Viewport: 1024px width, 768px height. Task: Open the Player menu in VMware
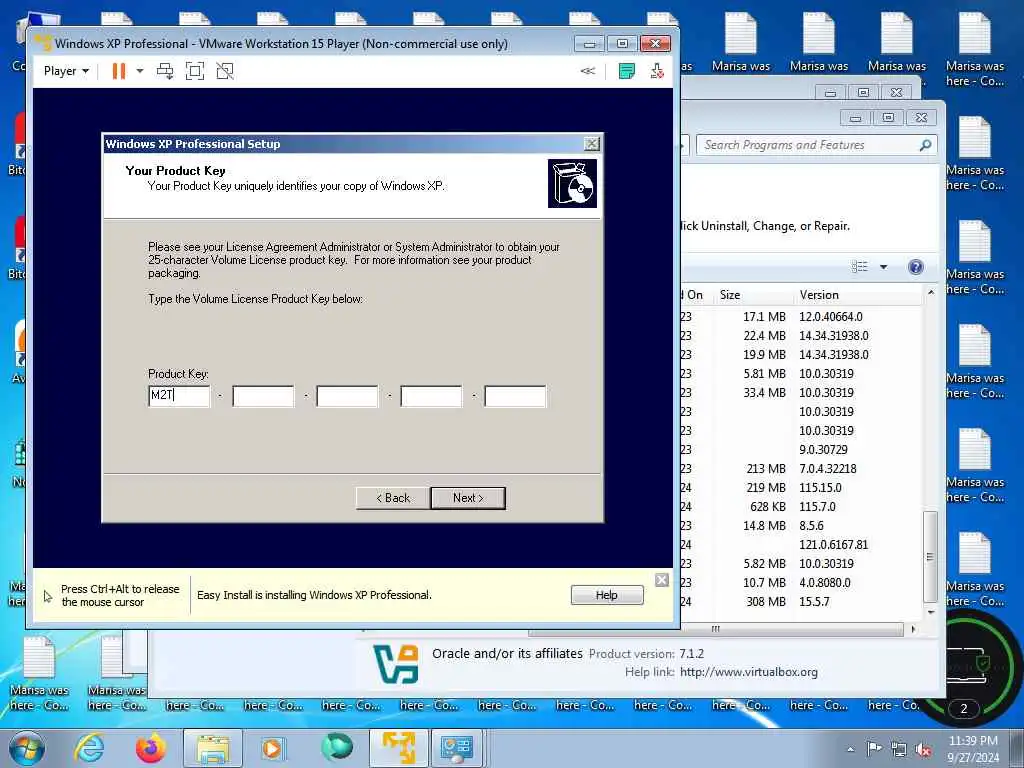66,71
